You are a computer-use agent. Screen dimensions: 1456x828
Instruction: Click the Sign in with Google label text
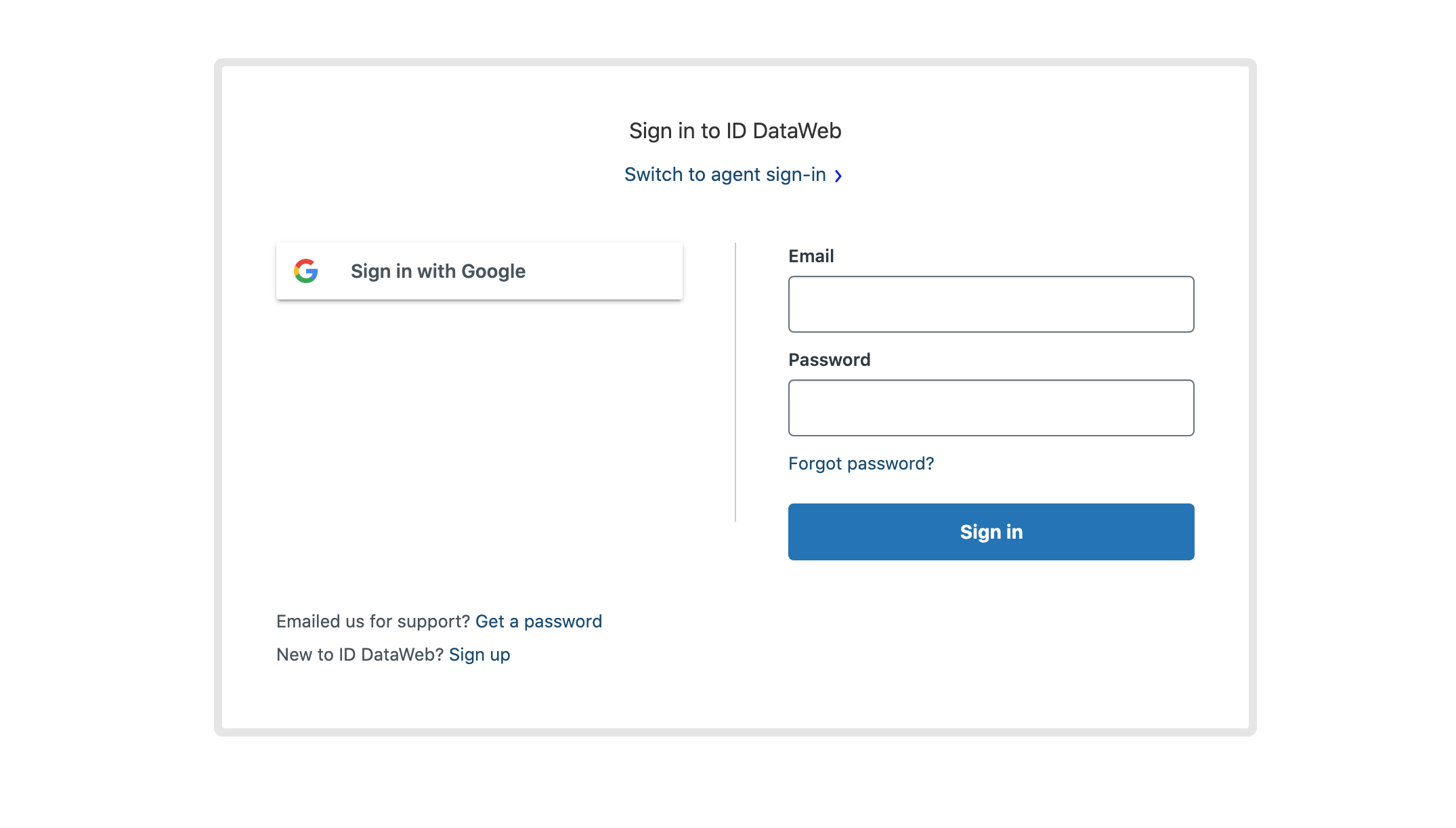pos(438,271)
